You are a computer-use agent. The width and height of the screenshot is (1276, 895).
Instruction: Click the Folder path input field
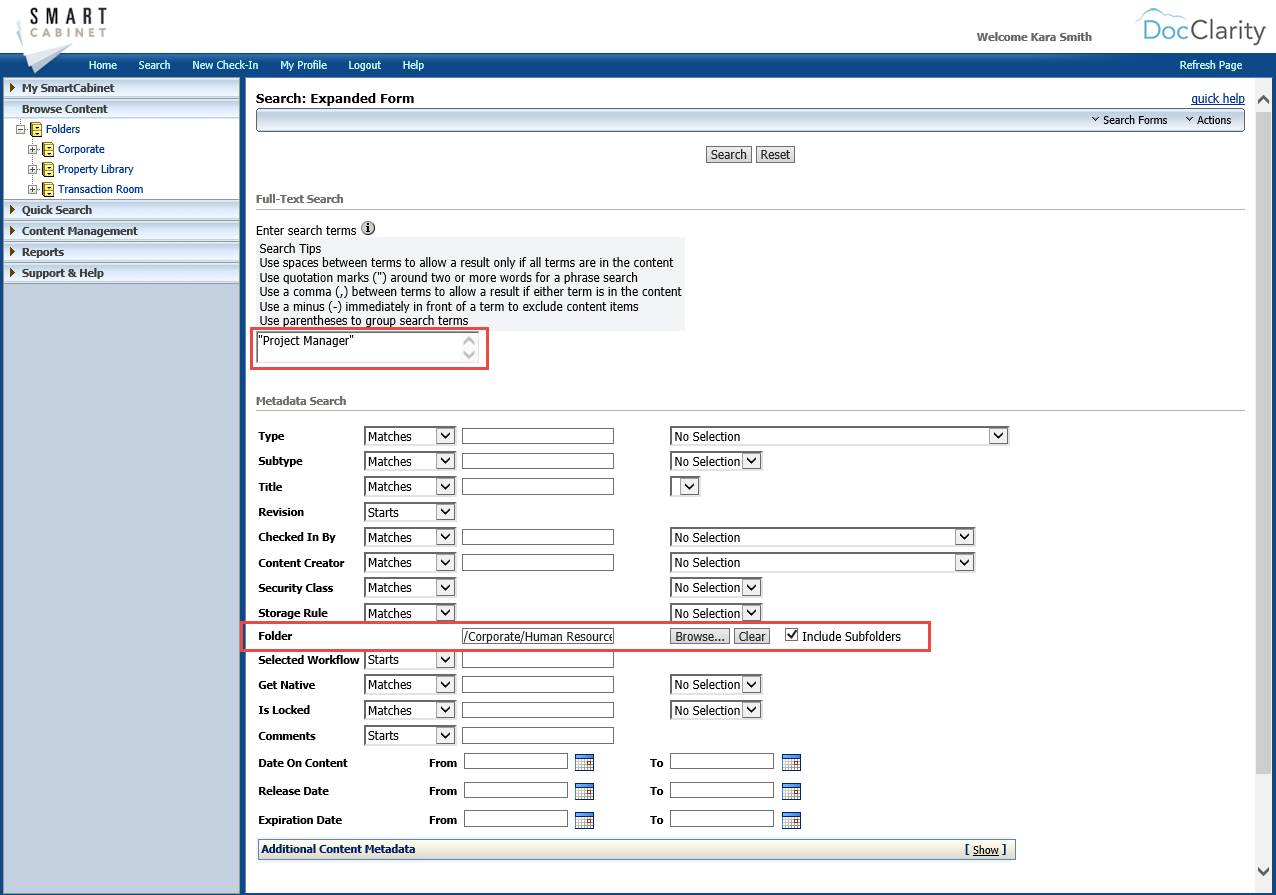click(537, 635)
